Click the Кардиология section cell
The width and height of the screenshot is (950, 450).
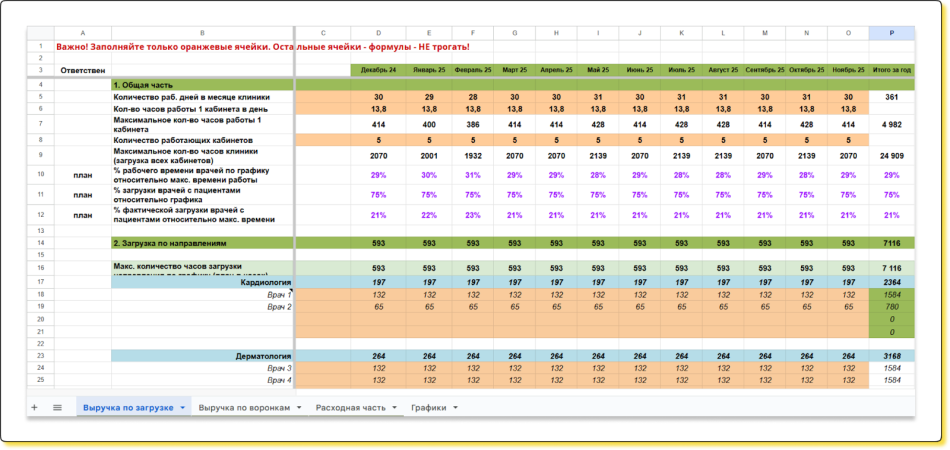click(x=203, y=283)
